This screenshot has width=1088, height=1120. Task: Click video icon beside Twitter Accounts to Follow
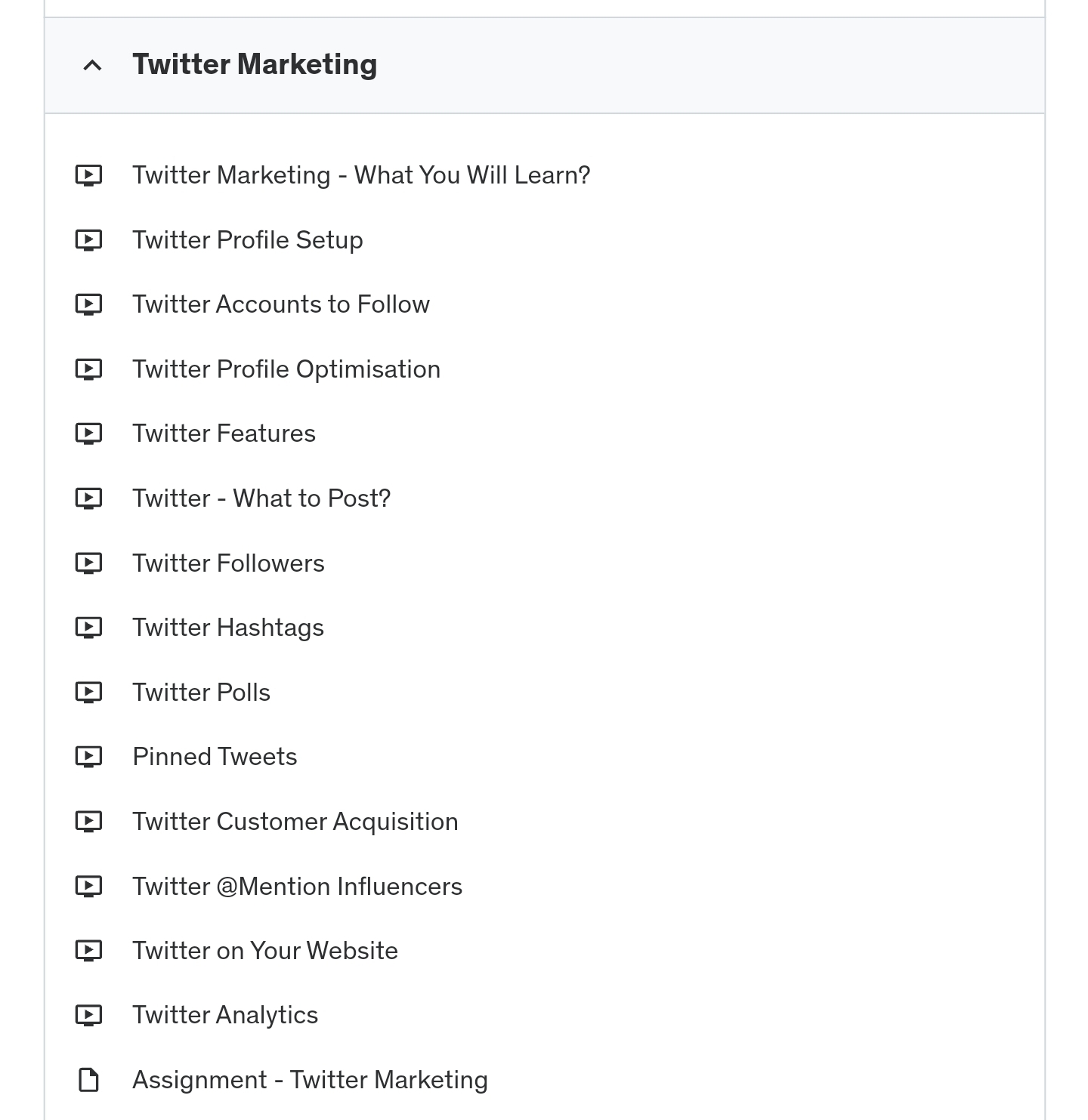88,304
